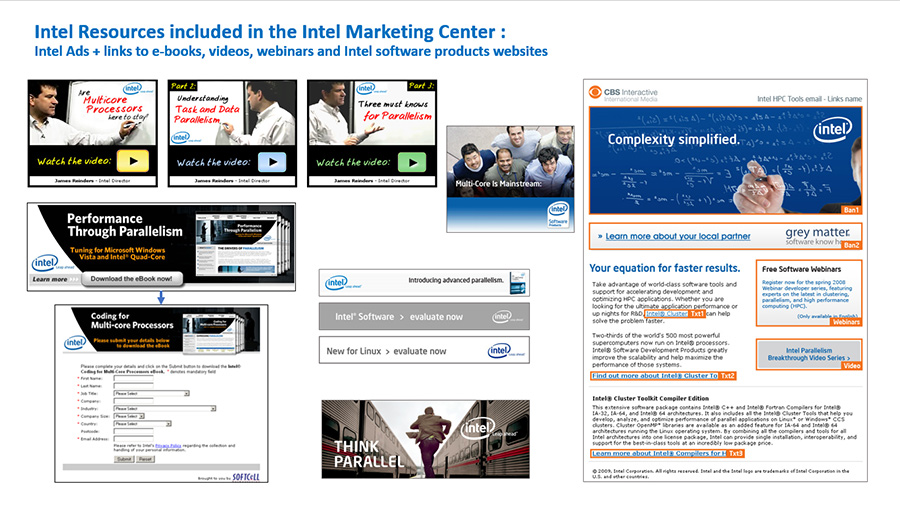Click the Postcode input field

point(133,431)
